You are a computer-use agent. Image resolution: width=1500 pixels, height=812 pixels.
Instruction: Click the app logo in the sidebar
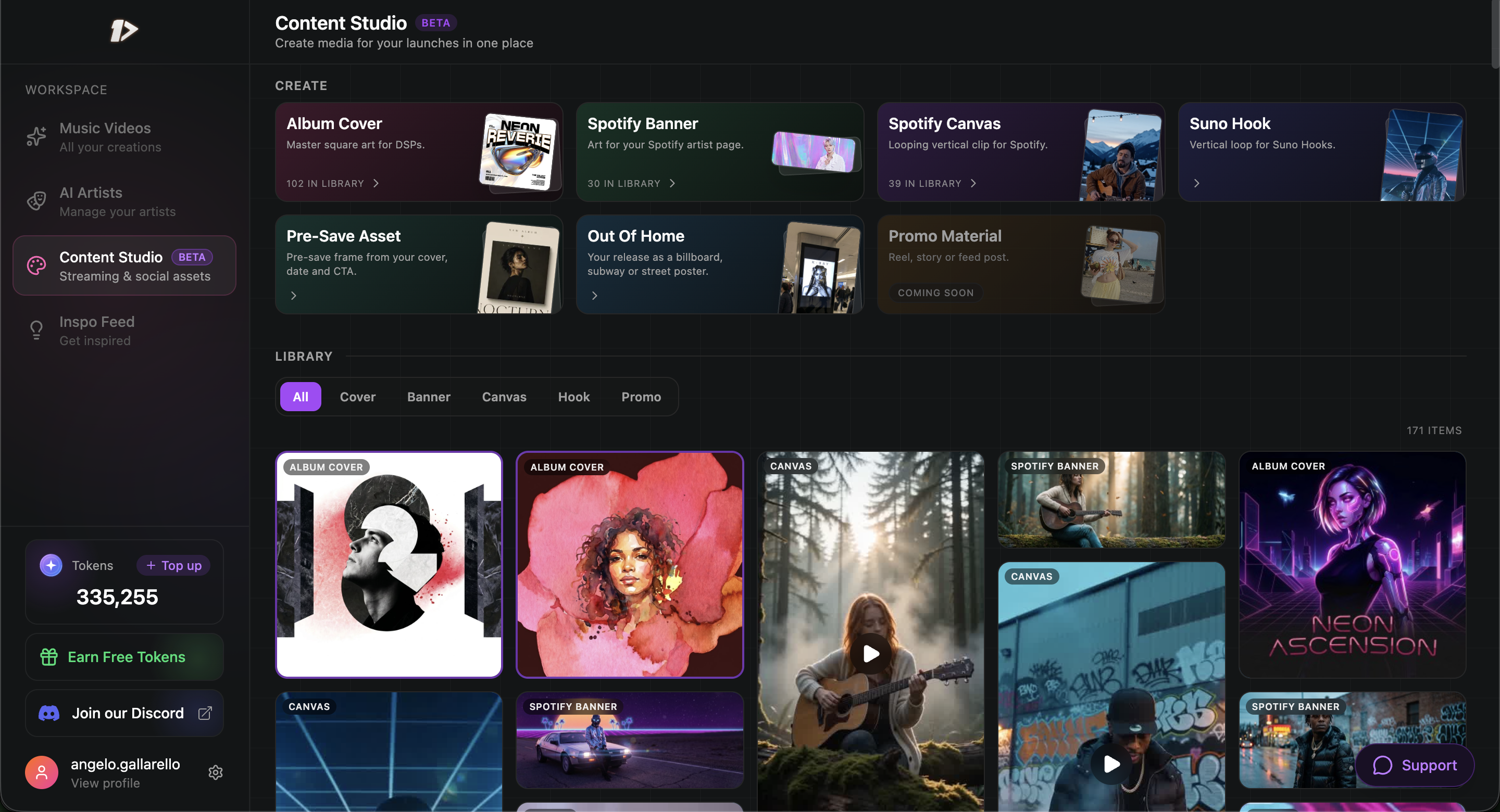(124, 30)
